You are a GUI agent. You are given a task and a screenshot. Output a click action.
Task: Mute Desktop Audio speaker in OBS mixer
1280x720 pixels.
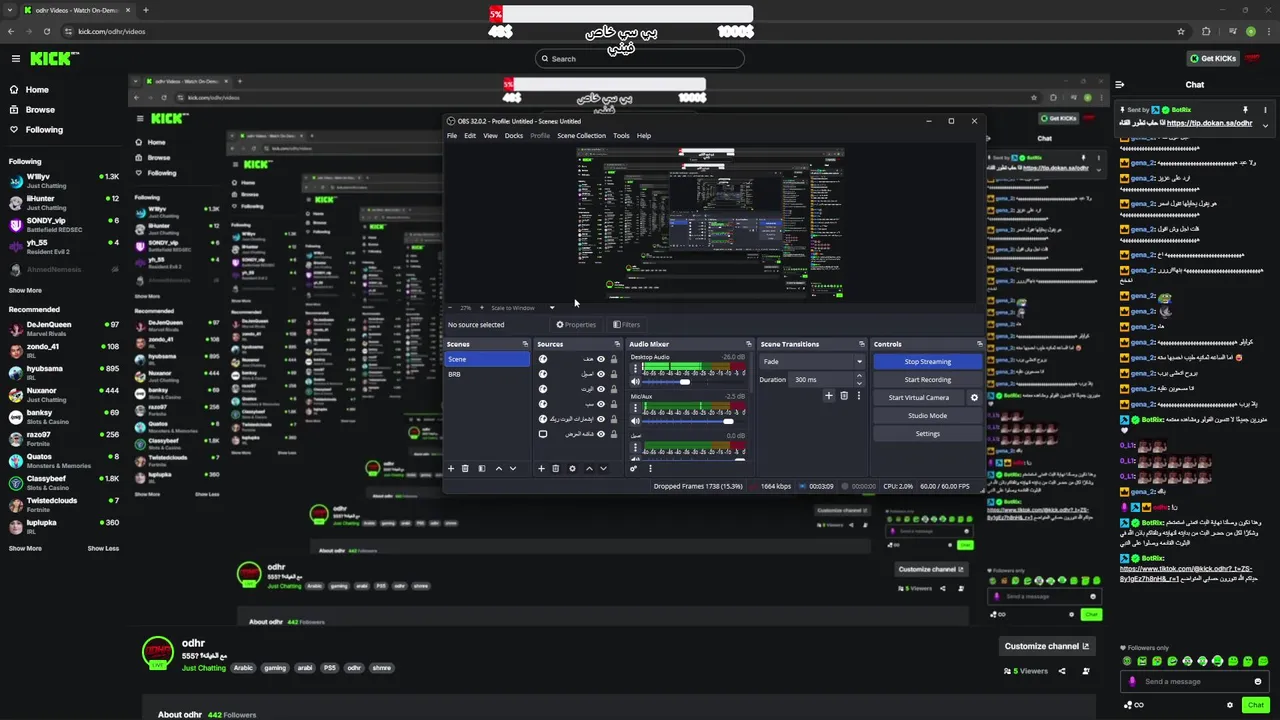635,382
